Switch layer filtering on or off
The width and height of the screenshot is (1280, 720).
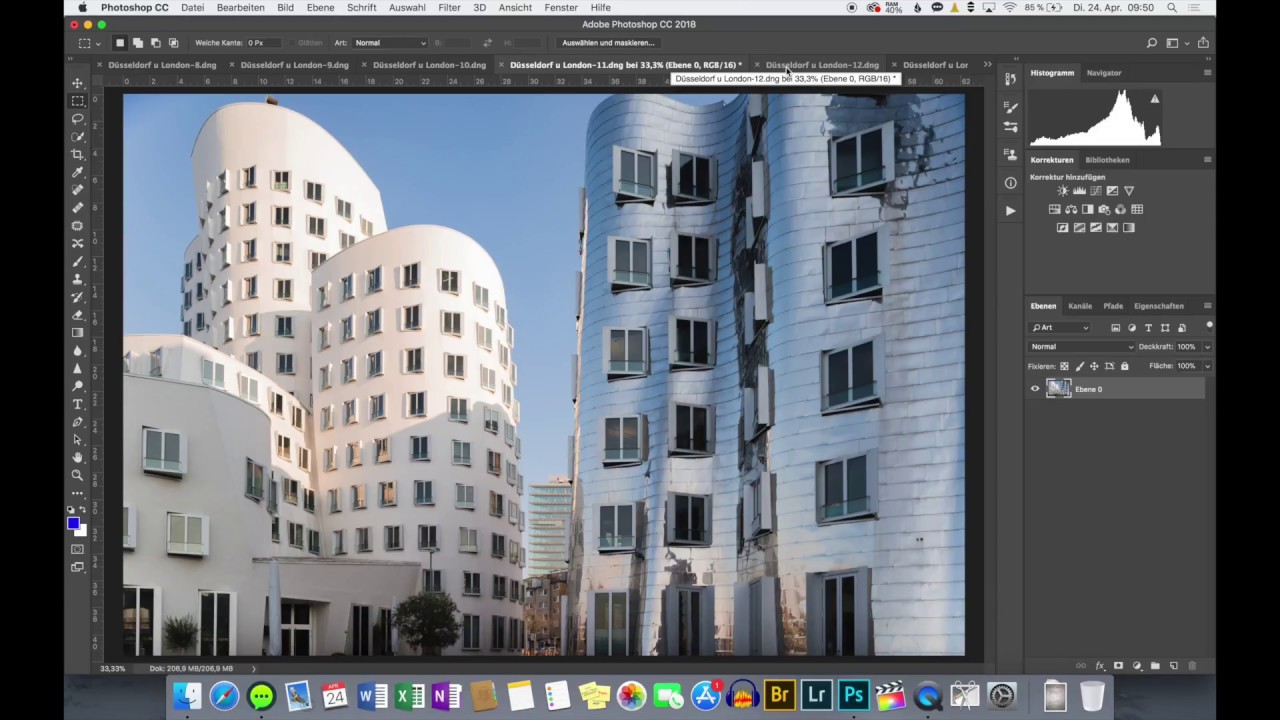tap(1209, 326)
